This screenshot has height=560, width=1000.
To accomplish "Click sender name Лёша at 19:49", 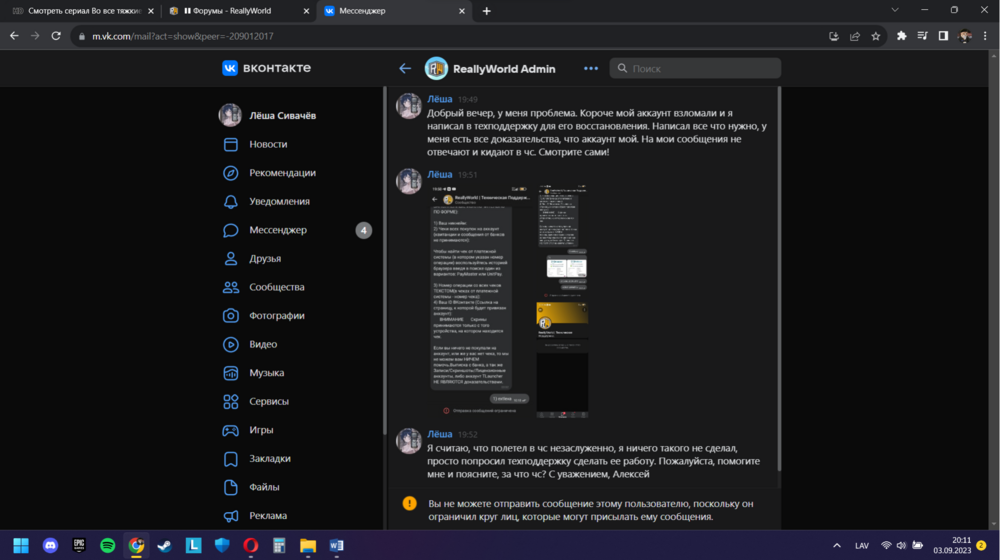I will click(x=439, y=99).
